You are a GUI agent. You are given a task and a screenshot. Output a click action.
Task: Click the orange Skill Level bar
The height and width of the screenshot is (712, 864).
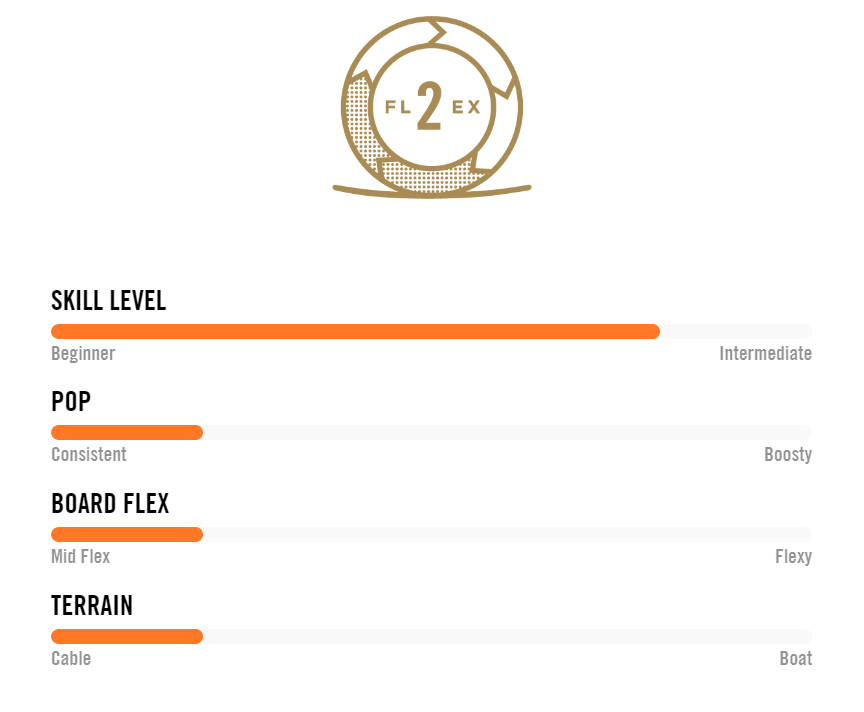[x=355, y=331]
